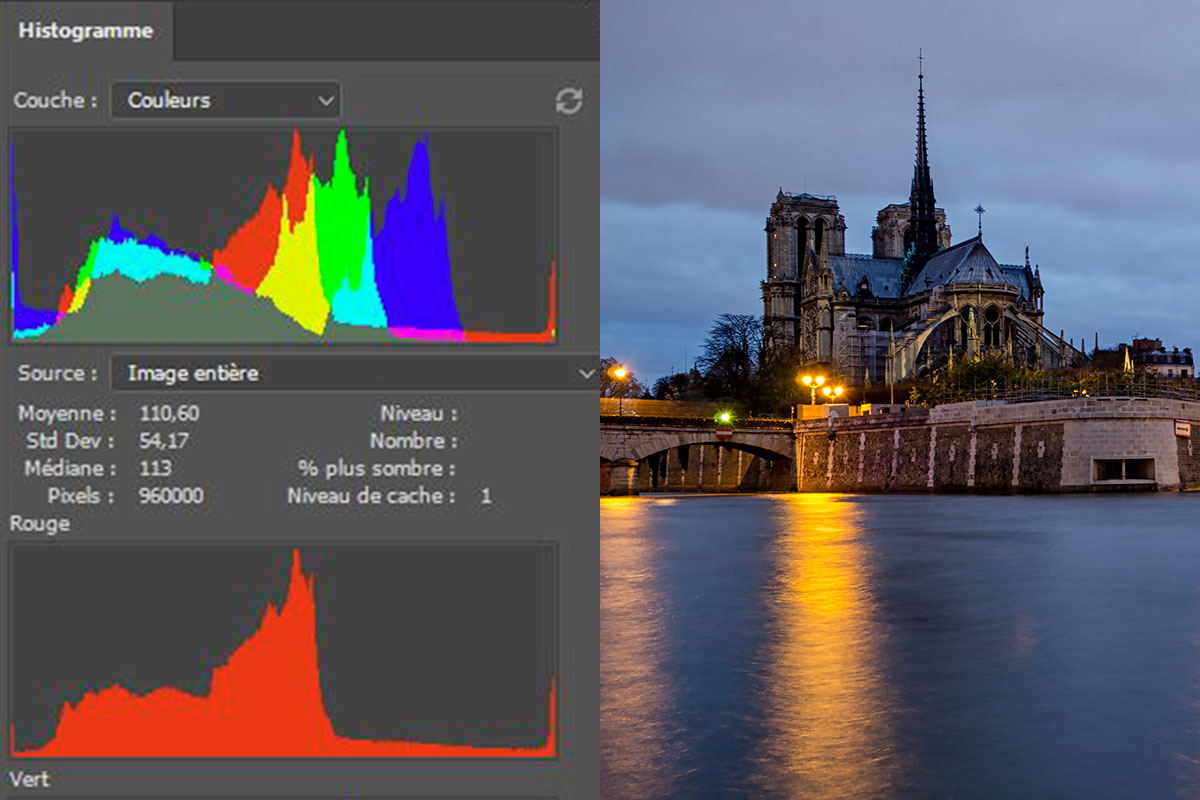Expand the Couleurs selector chevron
The width and height of the screenshot is (1200, 800).
click(x=325, y=100)
